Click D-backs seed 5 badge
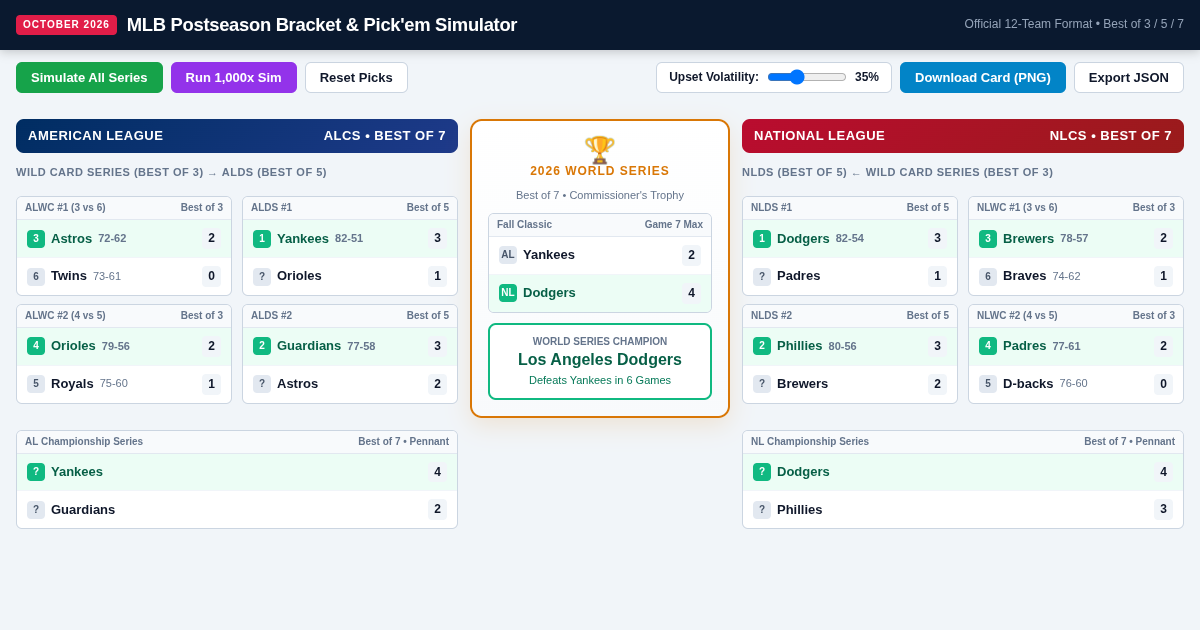1200x630 pixels. [988, 384]
